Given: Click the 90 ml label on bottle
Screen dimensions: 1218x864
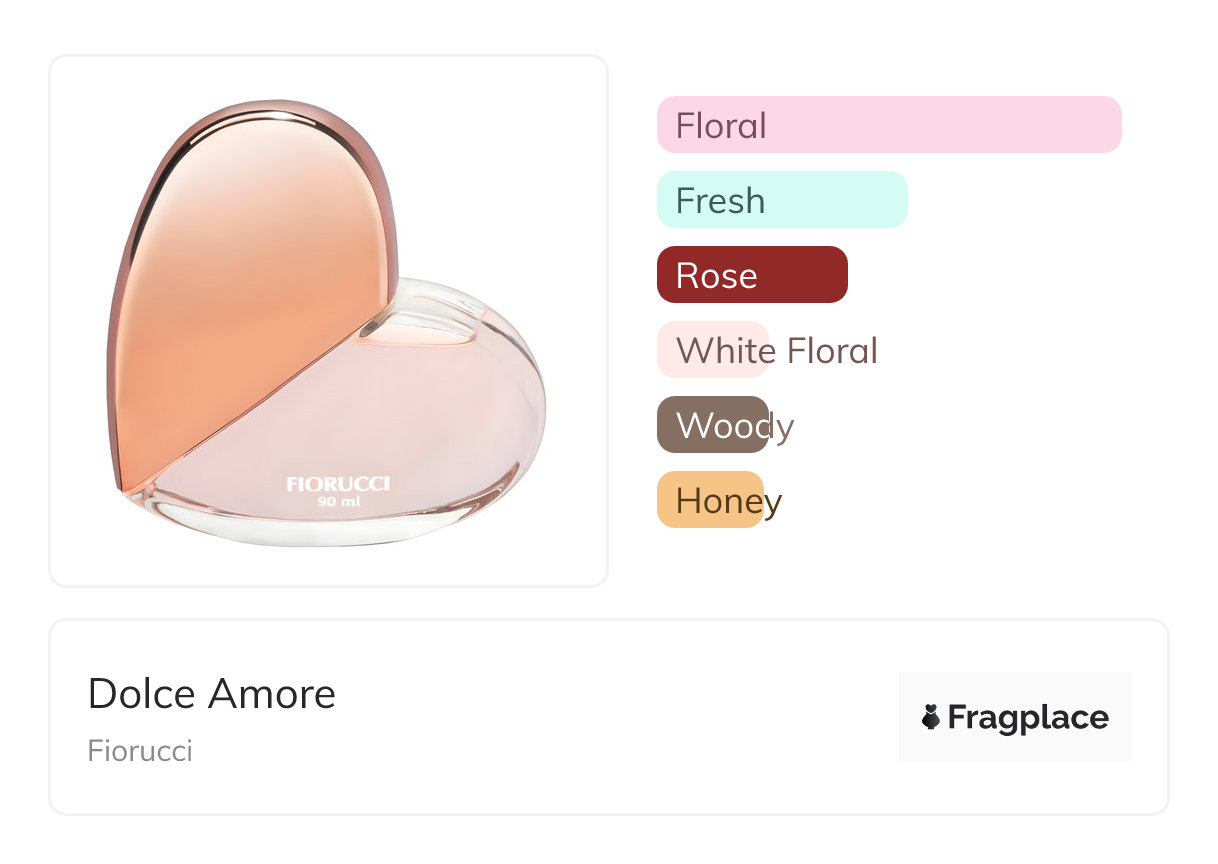Looking at the screenshot, I should click(x=339, y=502).
